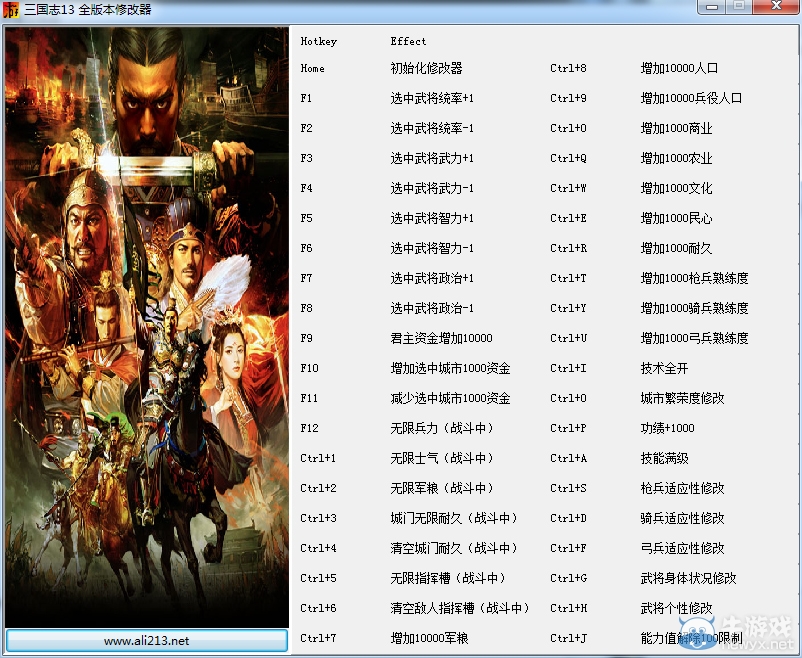Click the "F1" hotkey label
Viewport: 802px width, 658px height.
click(x=306, y=98)
